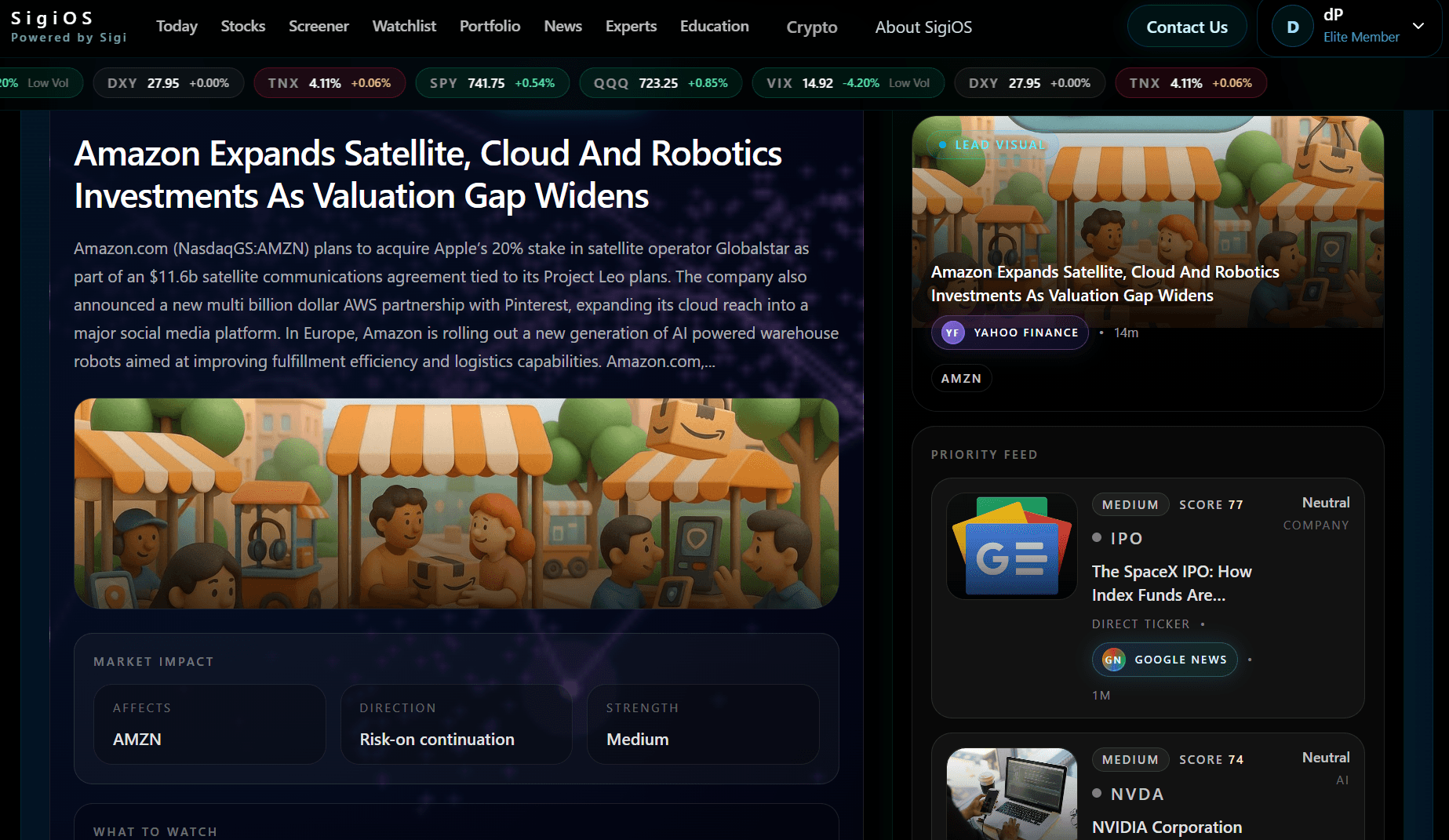Open the D user avatar icon
This screenshot has height=840, width=1449.
(x=1292, y=27)
